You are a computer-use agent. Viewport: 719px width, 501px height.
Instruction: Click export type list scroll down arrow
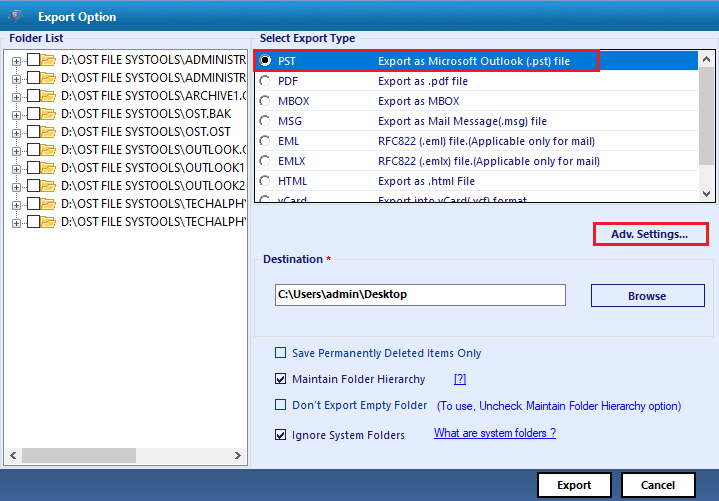(x=707, y=194)
